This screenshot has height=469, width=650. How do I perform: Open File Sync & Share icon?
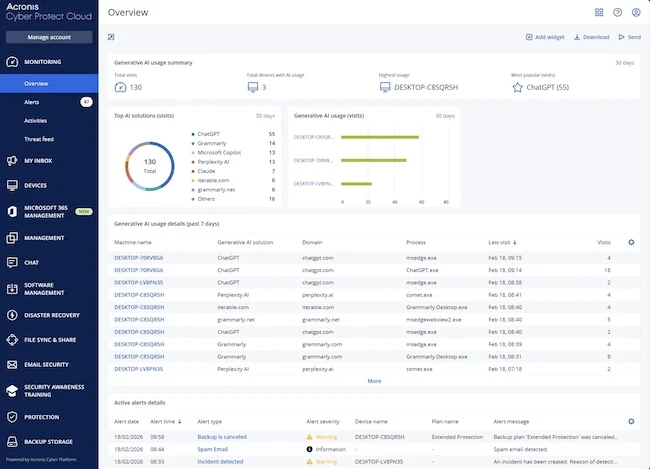click(12, 340)
